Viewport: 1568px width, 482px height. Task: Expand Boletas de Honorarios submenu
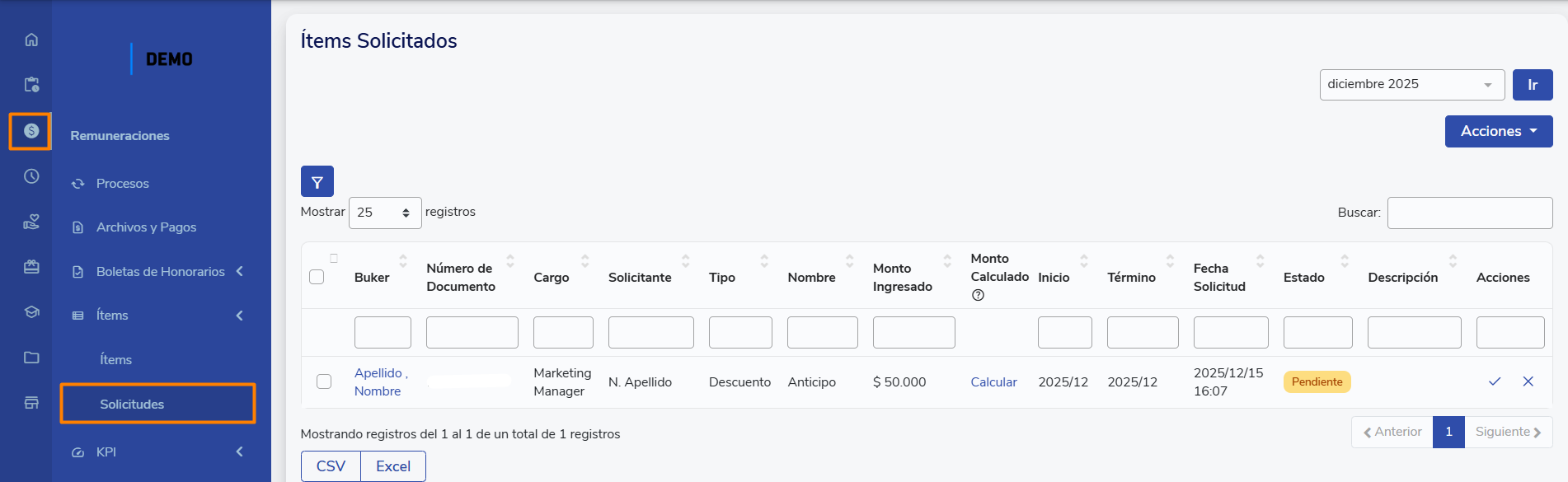pos(160,272)
